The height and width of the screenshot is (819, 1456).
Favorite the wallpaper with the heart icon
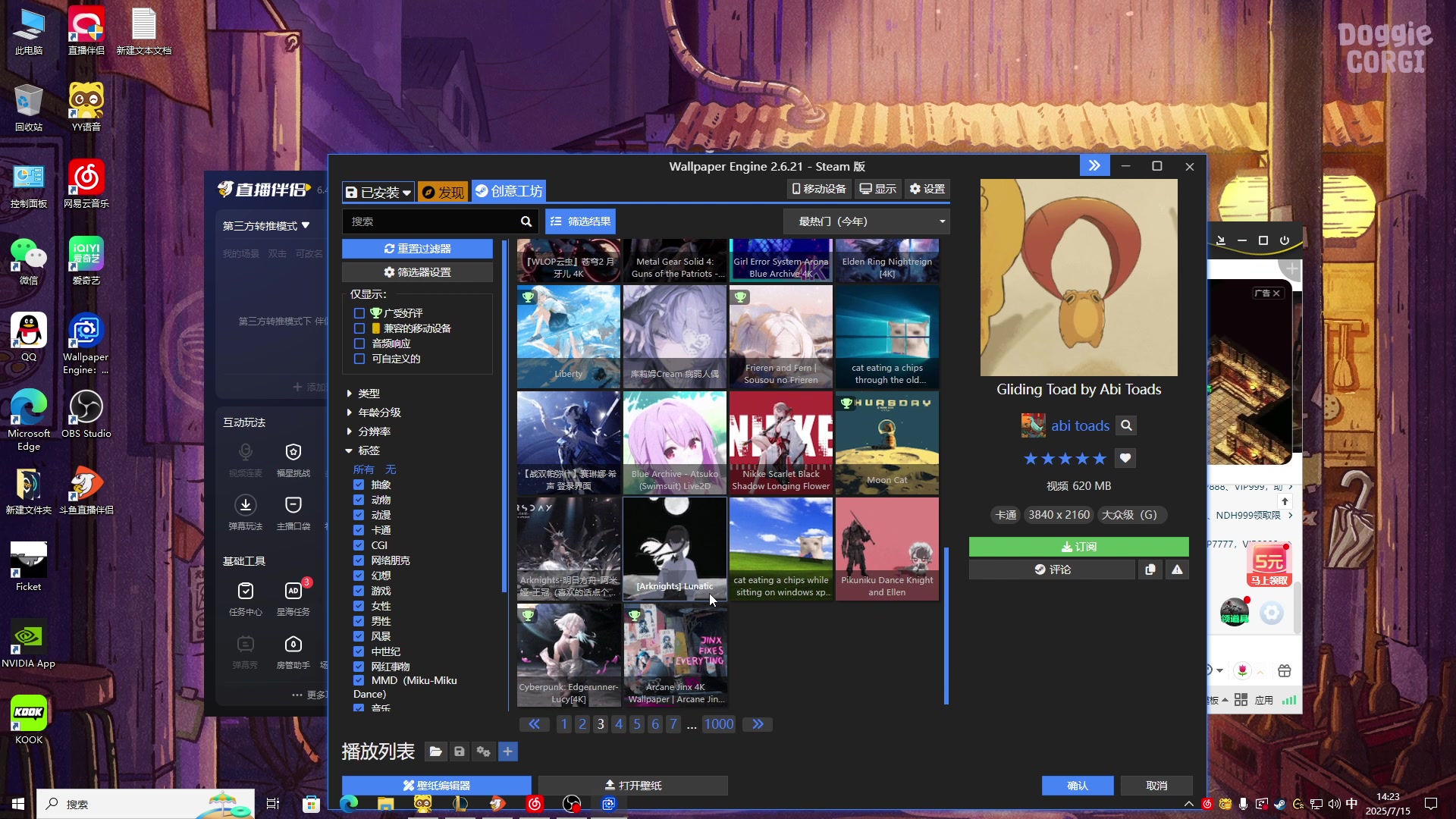coord(1125,458)
